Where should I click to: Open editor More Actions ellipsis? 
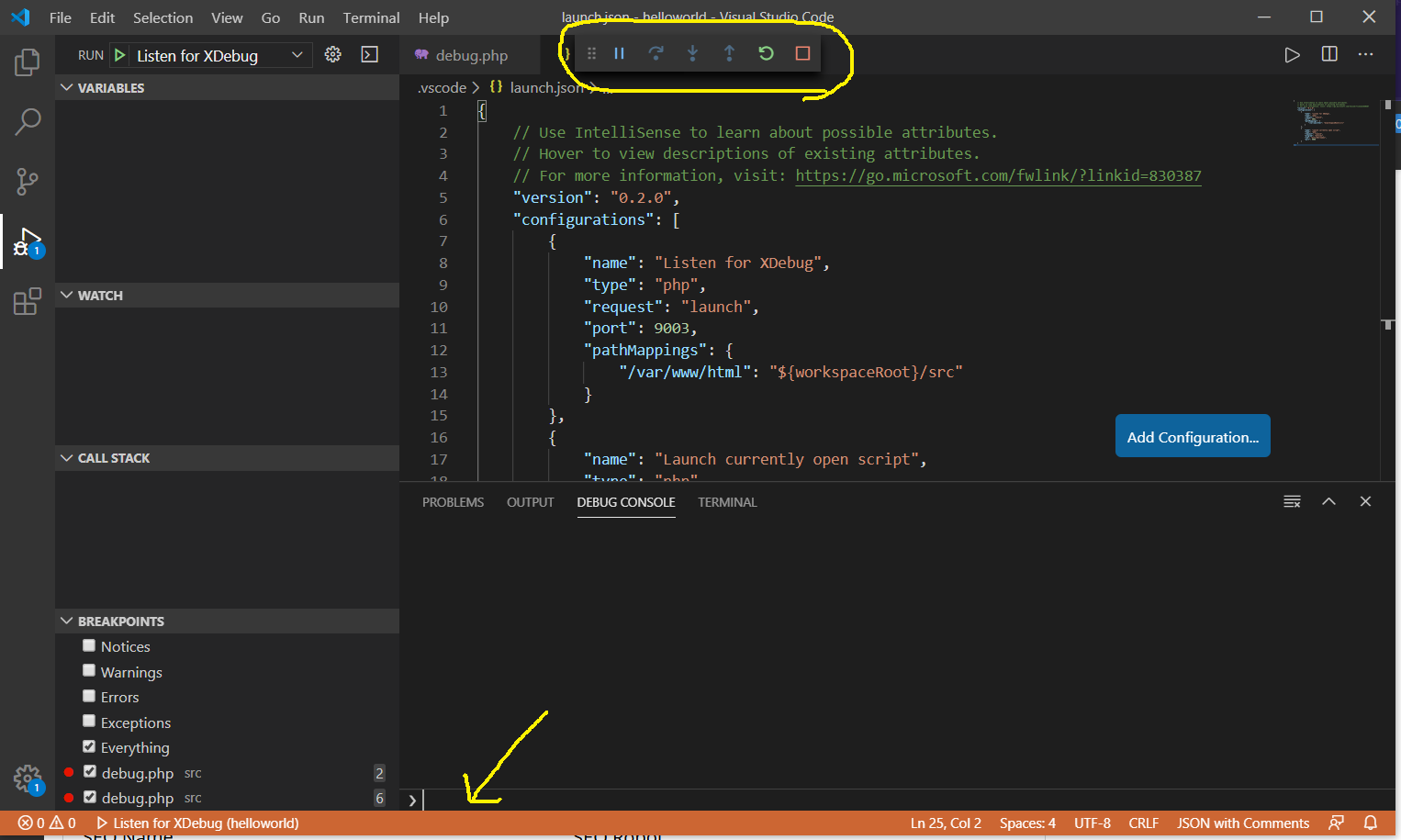click(x=1366, y=54)
